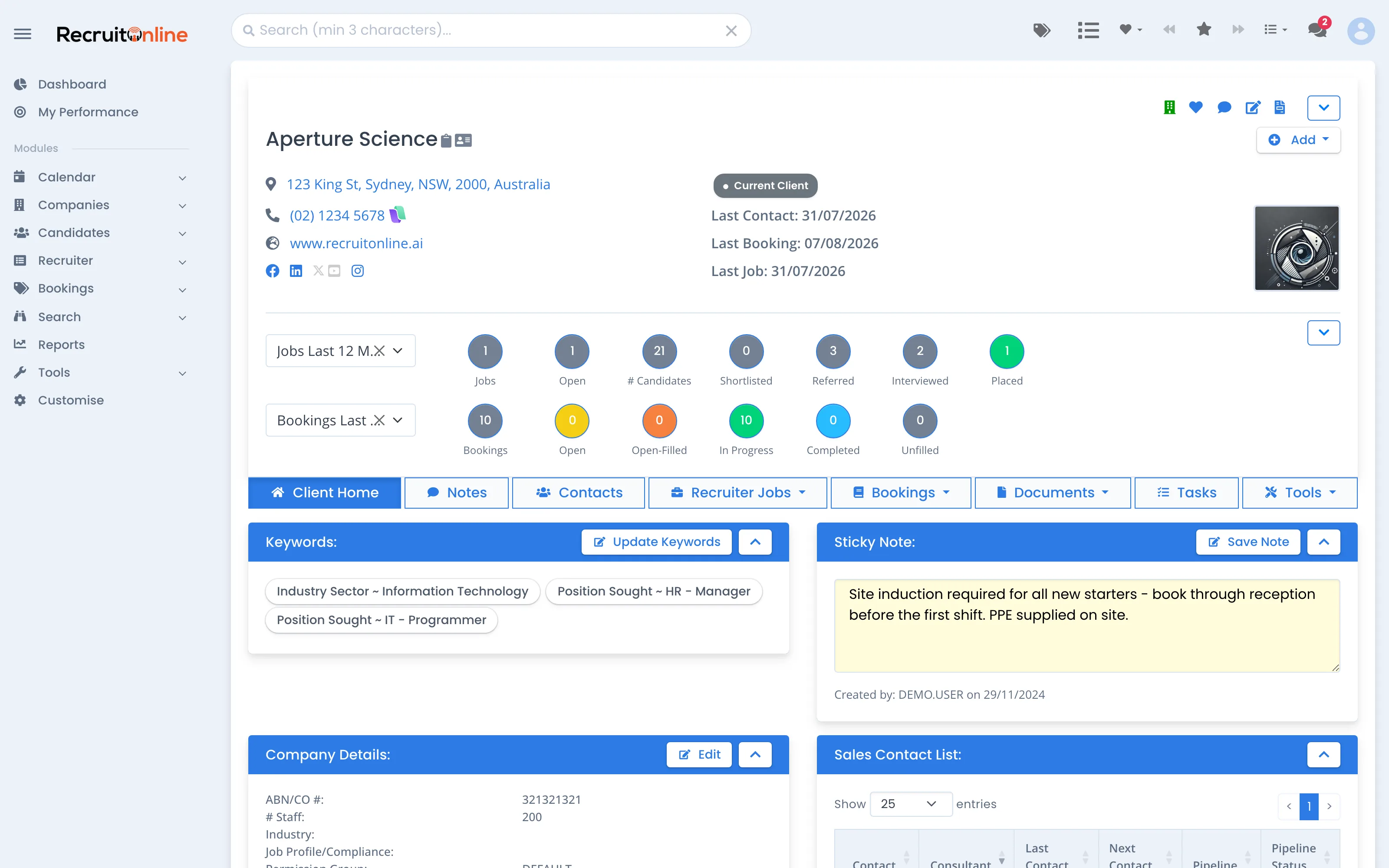Expand the company card chevron dropdown
Image resolution: width=1389 pixels, height=868 pixels.
[1323, 108]
